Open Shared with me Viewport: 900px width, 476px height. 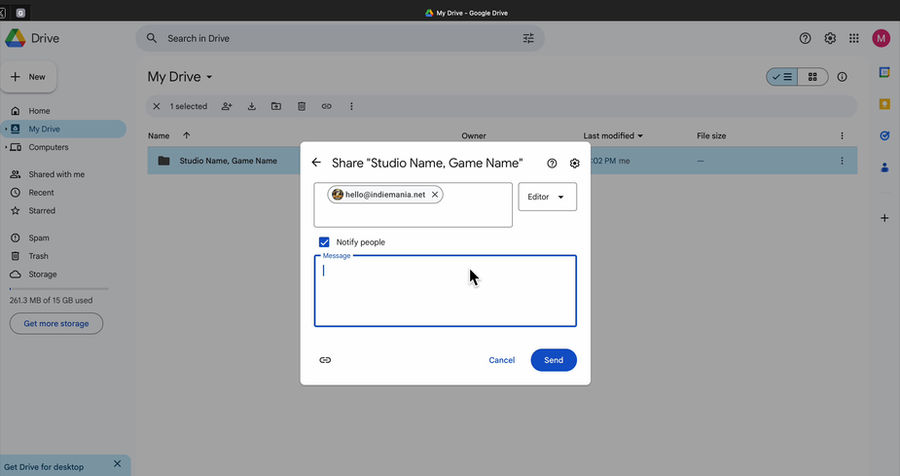56,175
